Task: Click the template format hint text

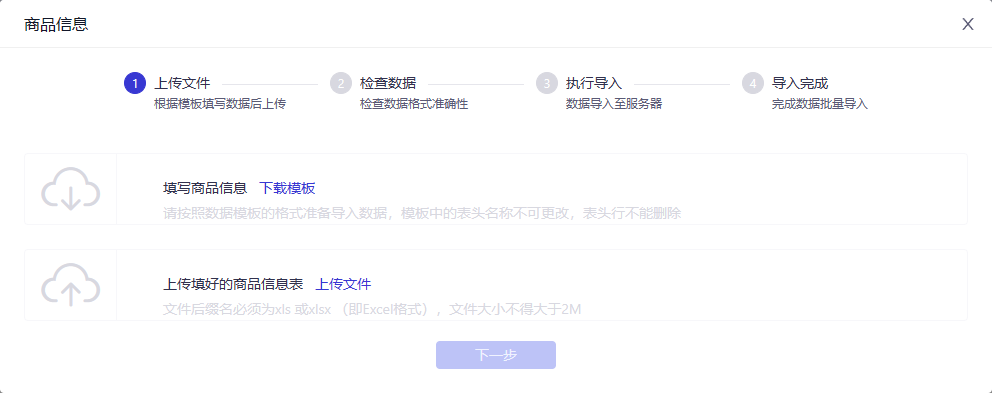Action: click(422, 213)
